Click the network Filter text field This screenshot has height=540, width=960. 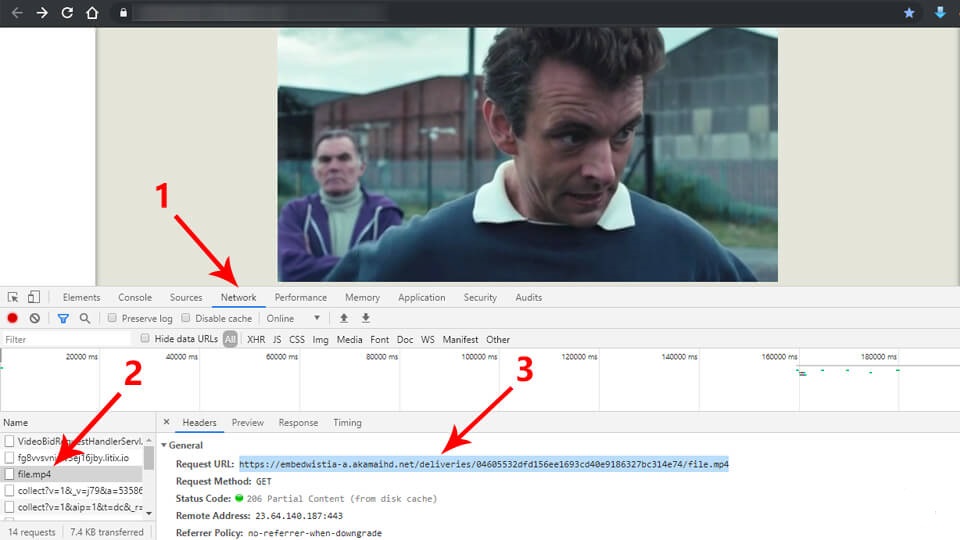pos(65,340)
